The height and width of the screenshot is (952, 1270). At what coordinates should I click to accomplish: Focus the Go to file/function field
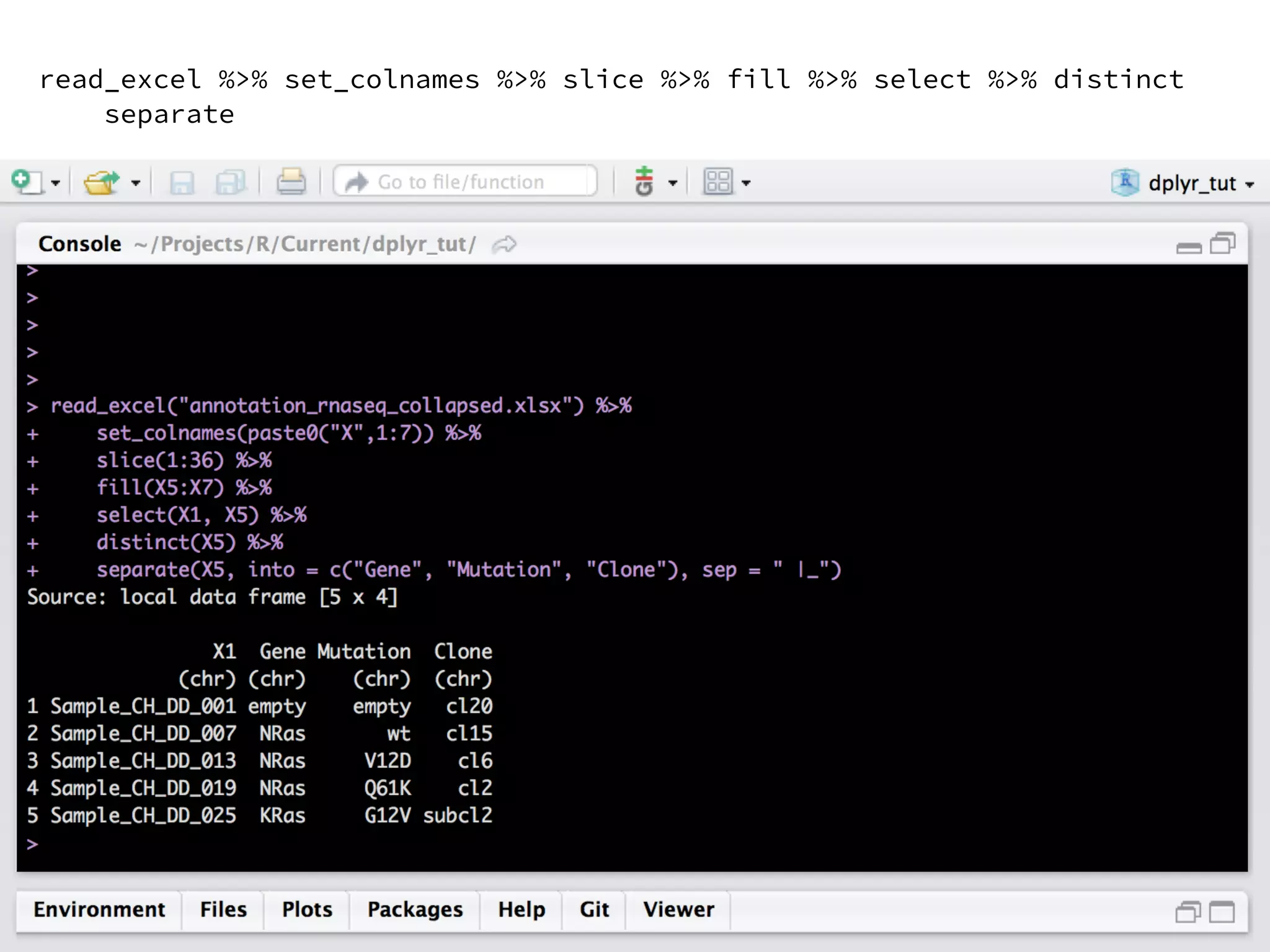click(466, 182)
